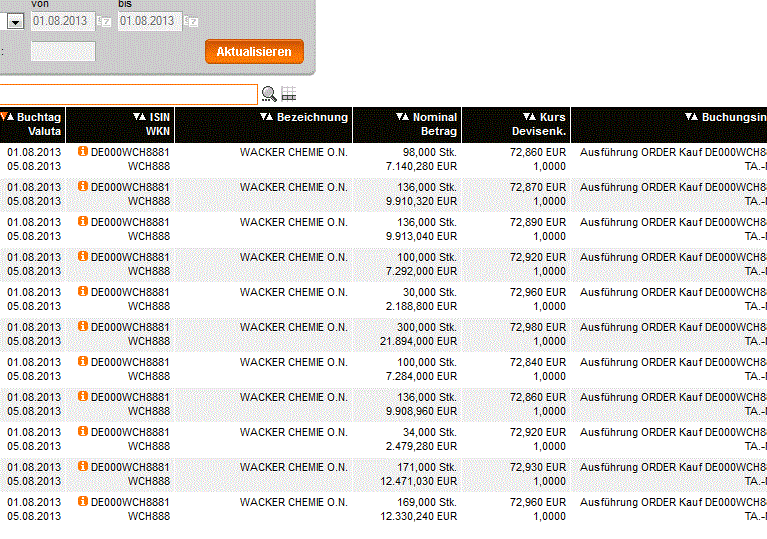Viewport: 767px width, 539px height.
Task: Info icon for 72,870 EUR row
Action: pos(83,186)
